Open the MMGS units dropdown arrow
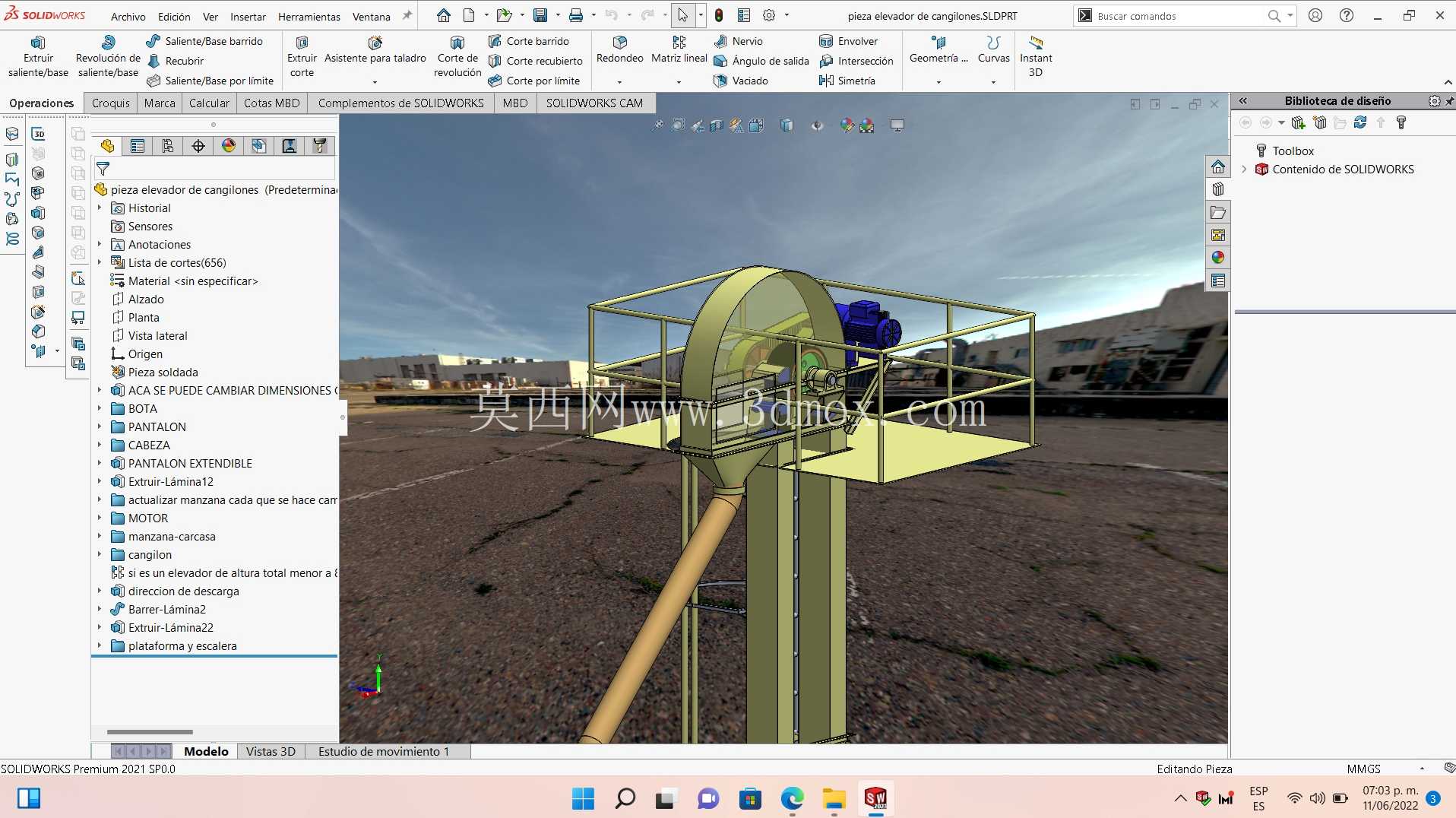This screenshot has height=818, width=1456. tap(1422, 769)
